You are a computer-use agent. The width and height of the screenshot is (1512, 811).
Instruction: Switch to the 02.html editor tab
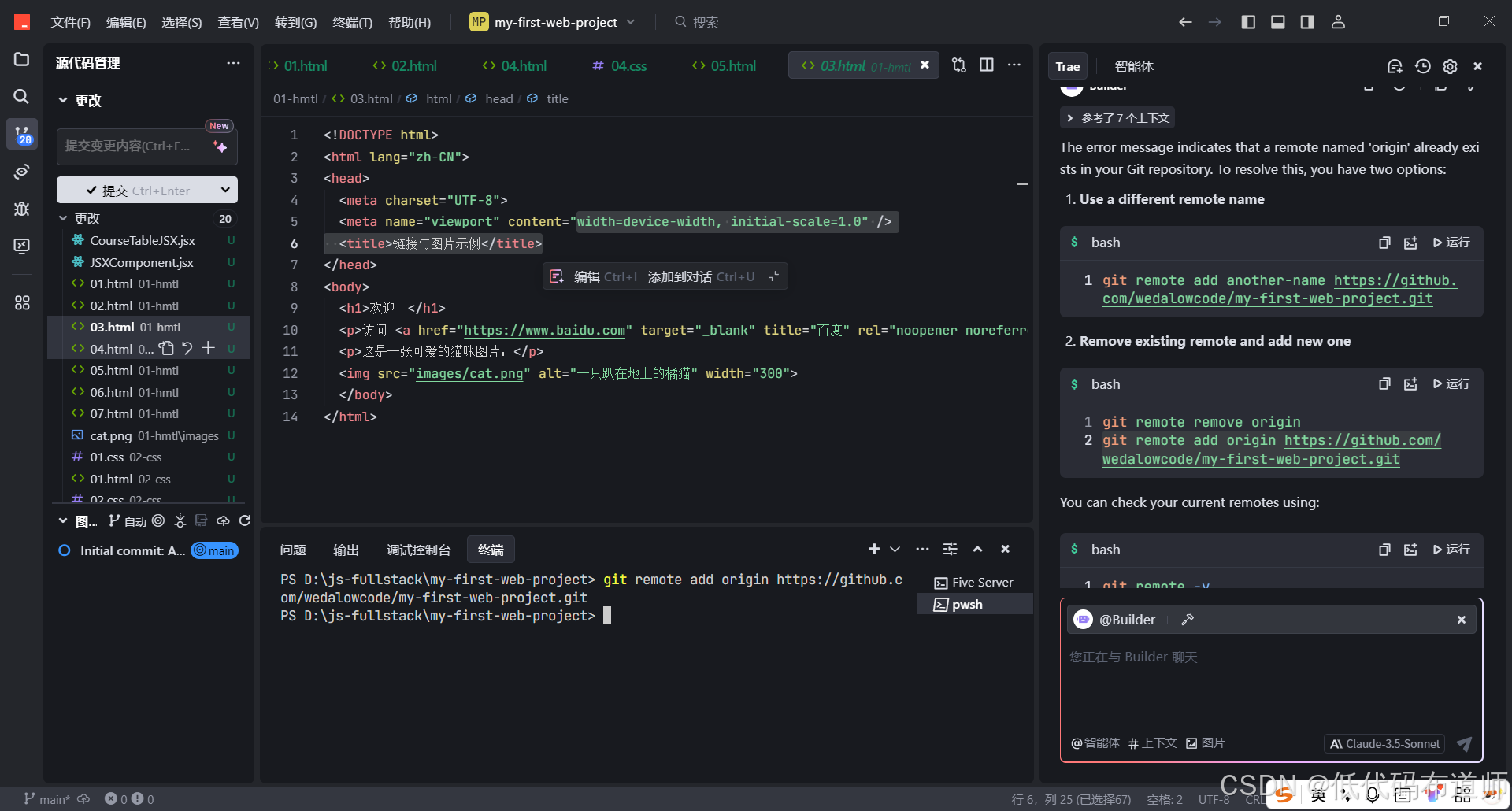coord(405,65)
